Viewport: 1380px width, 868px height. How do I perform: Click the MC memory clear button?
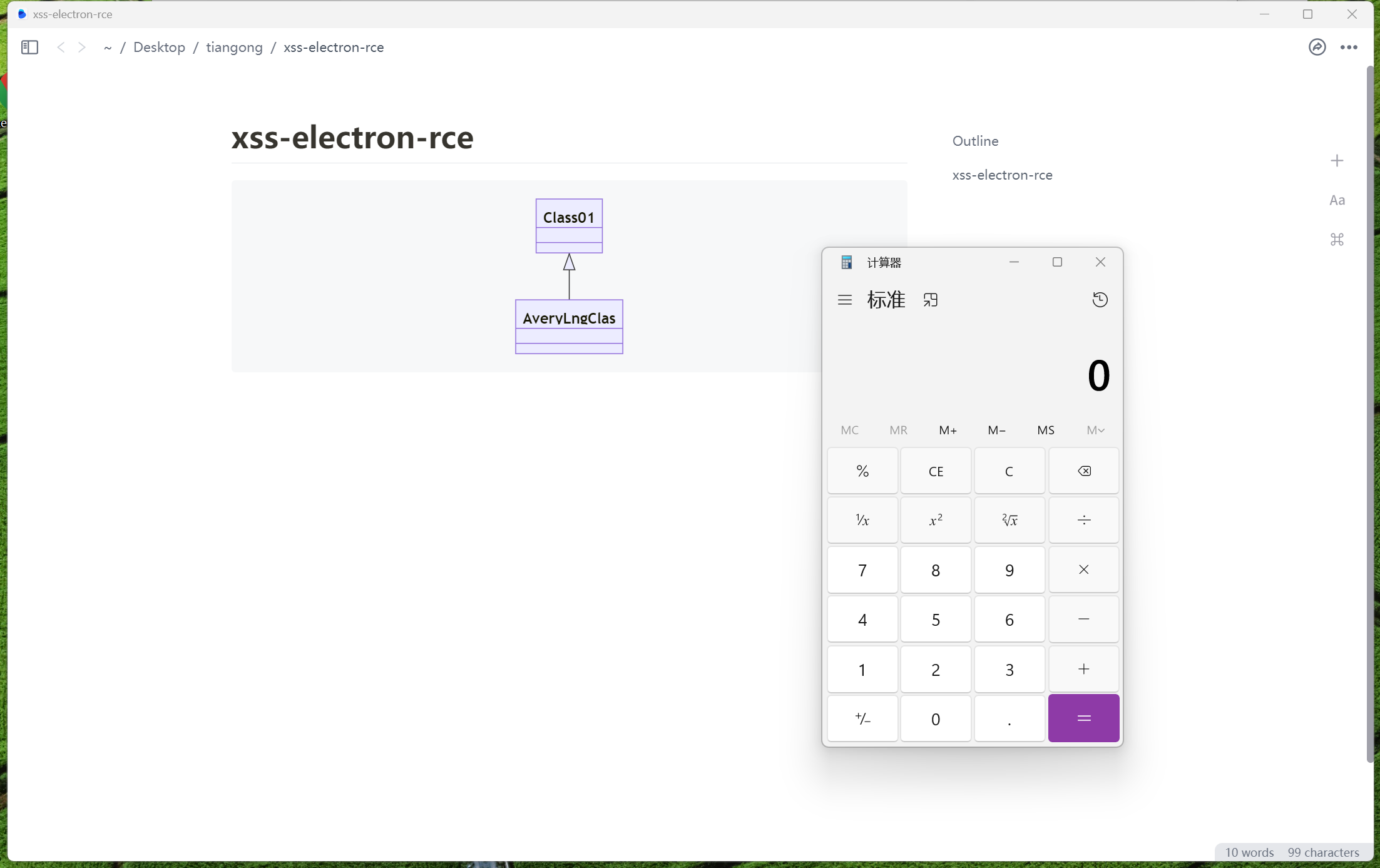pyautogui.click(x=849, y=430)
